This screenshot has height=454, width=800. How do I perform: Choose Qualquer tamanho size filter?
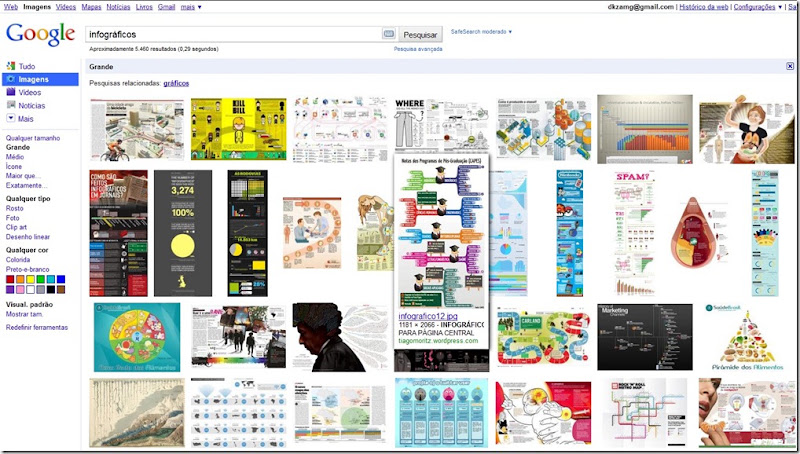[33, 138]
